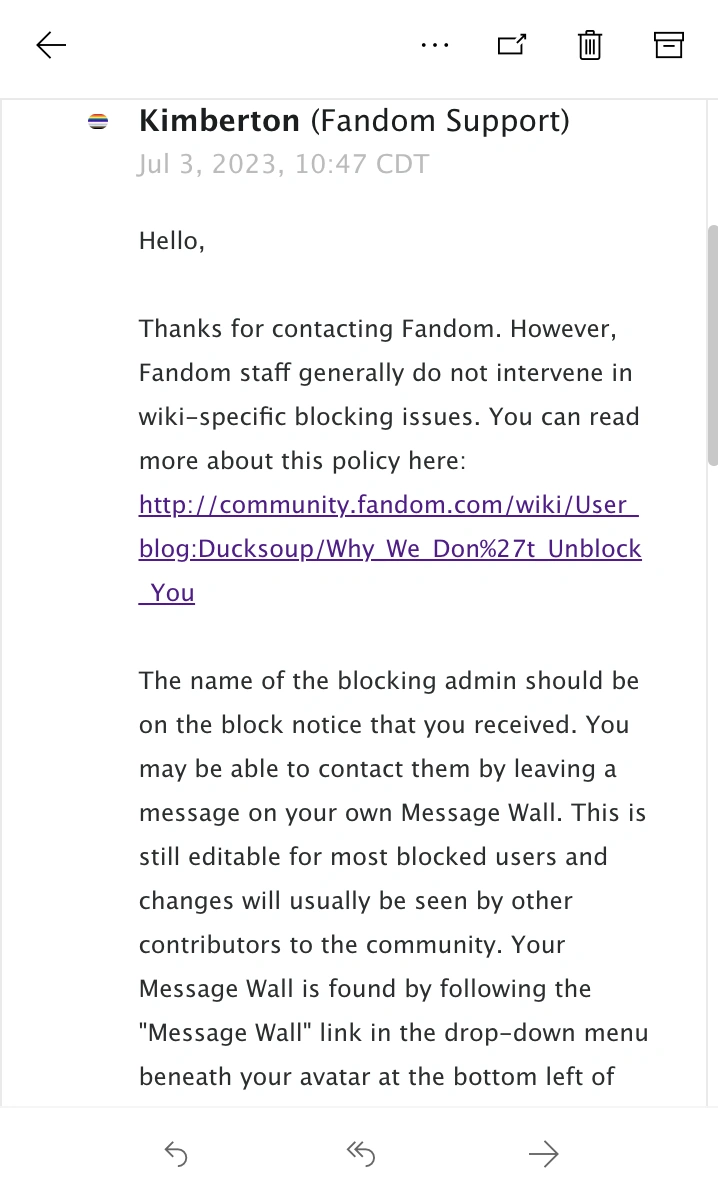Delete this email using the trash icon

(x=589, y=45)
